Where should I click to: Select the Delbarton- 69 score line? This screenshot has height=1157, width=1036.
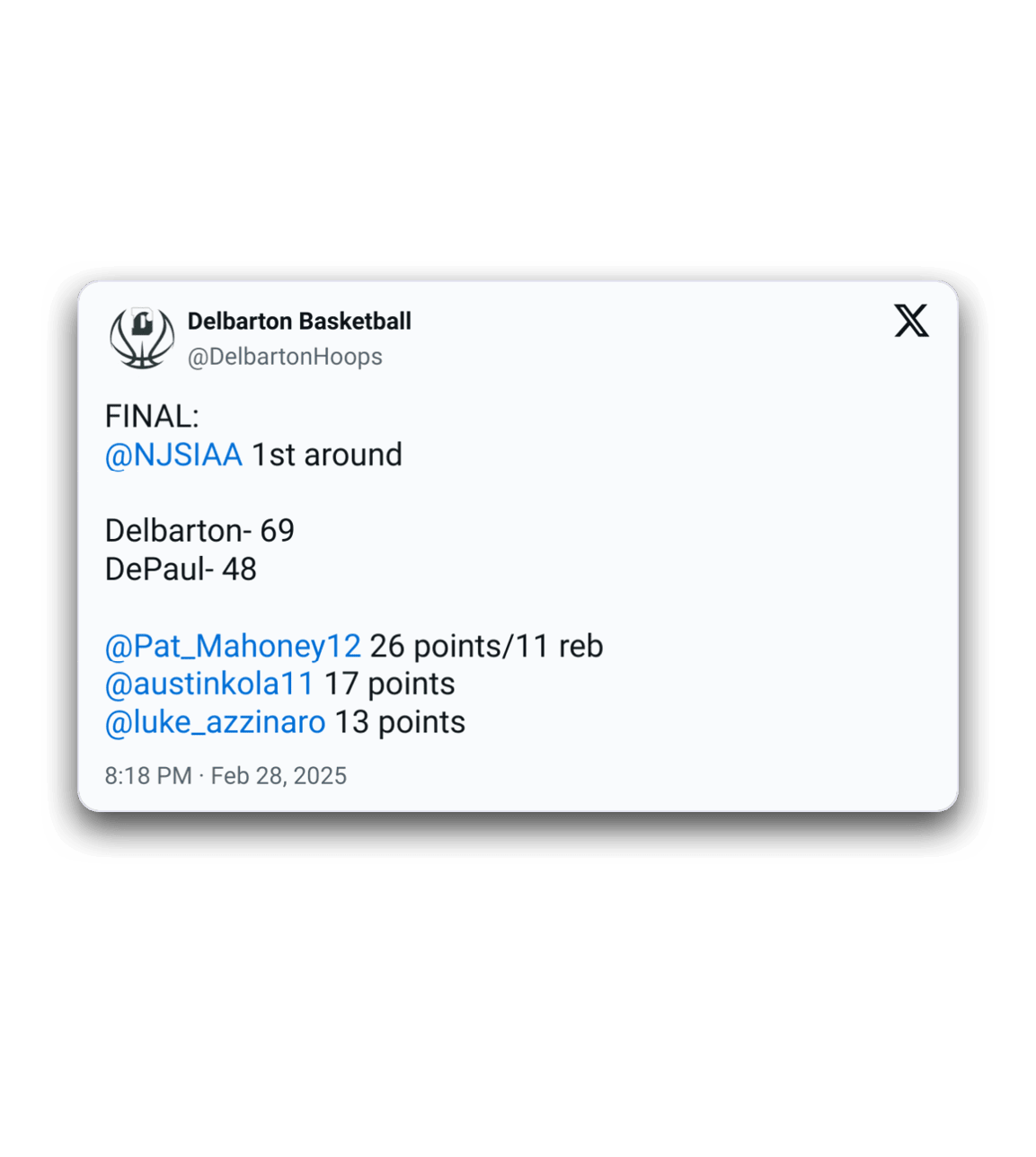coord(199,531)
